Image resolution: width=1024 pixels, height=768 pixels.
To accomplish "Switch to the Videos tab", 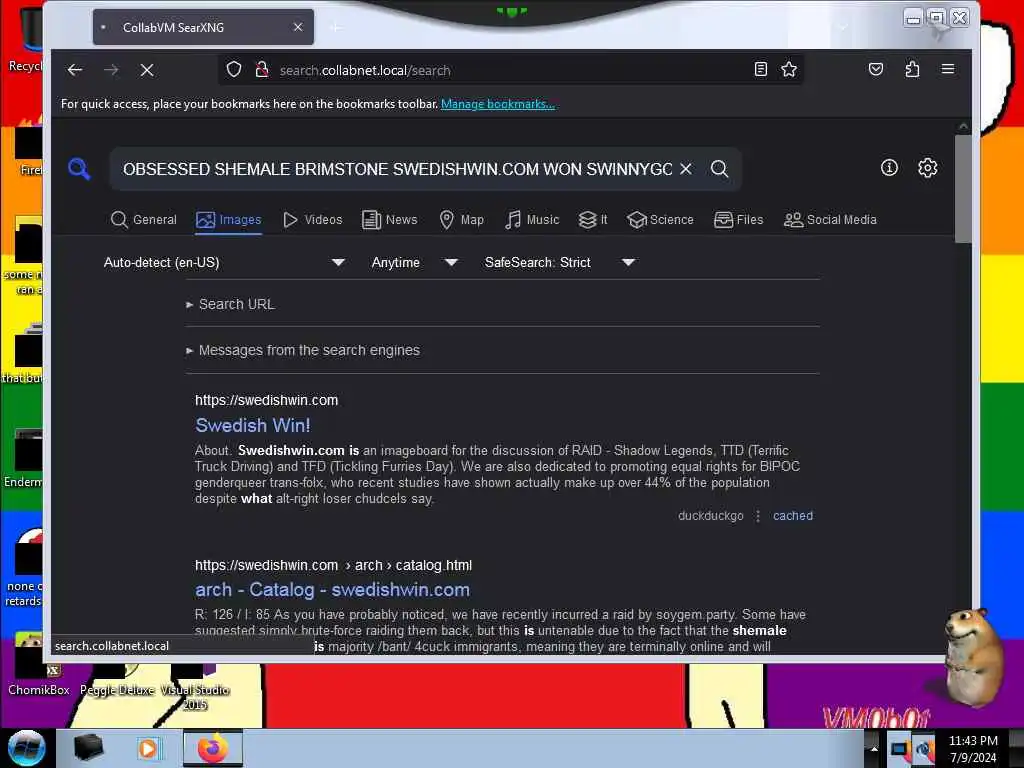I will [x=313, y=219].
